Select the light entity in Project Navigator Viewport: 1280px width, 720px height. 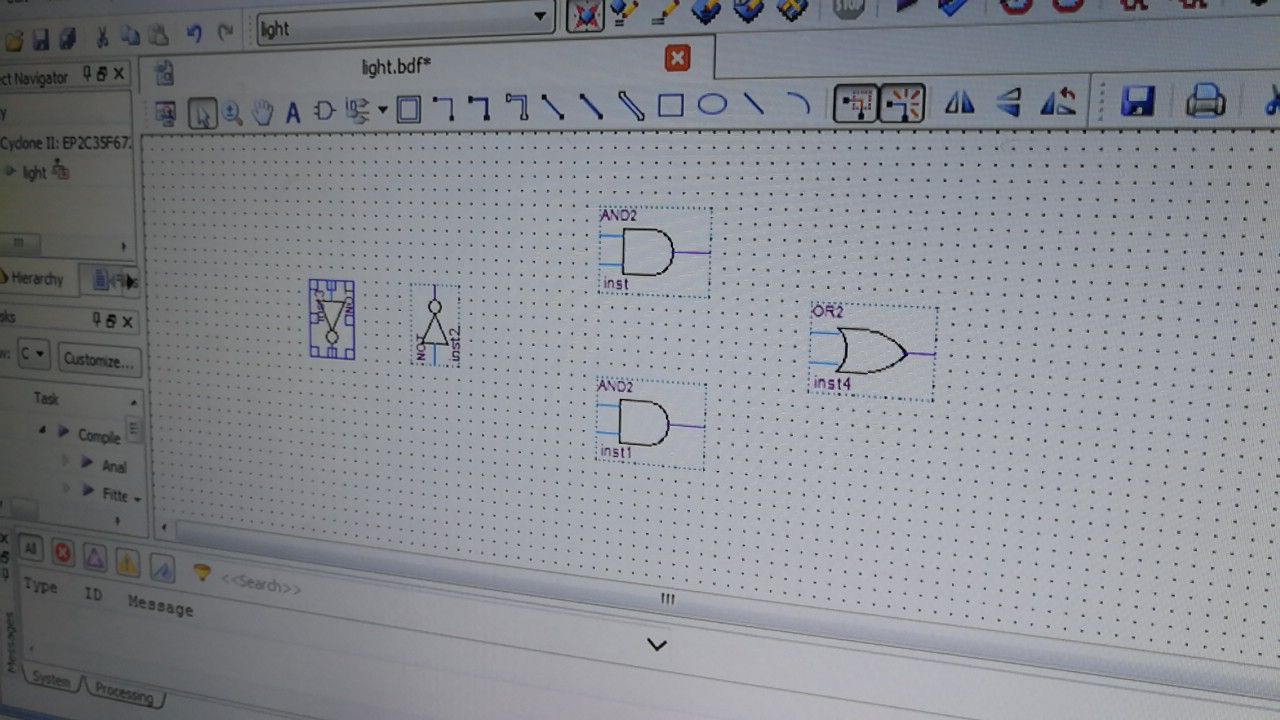(x=34, y=172)
